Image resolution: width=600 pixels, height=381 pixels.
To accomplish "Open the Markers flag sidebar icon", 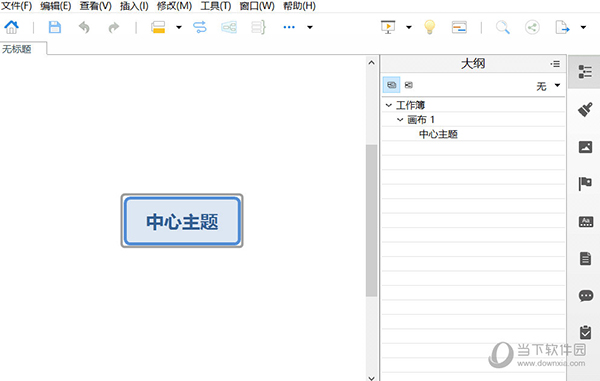I will [585, 184].
